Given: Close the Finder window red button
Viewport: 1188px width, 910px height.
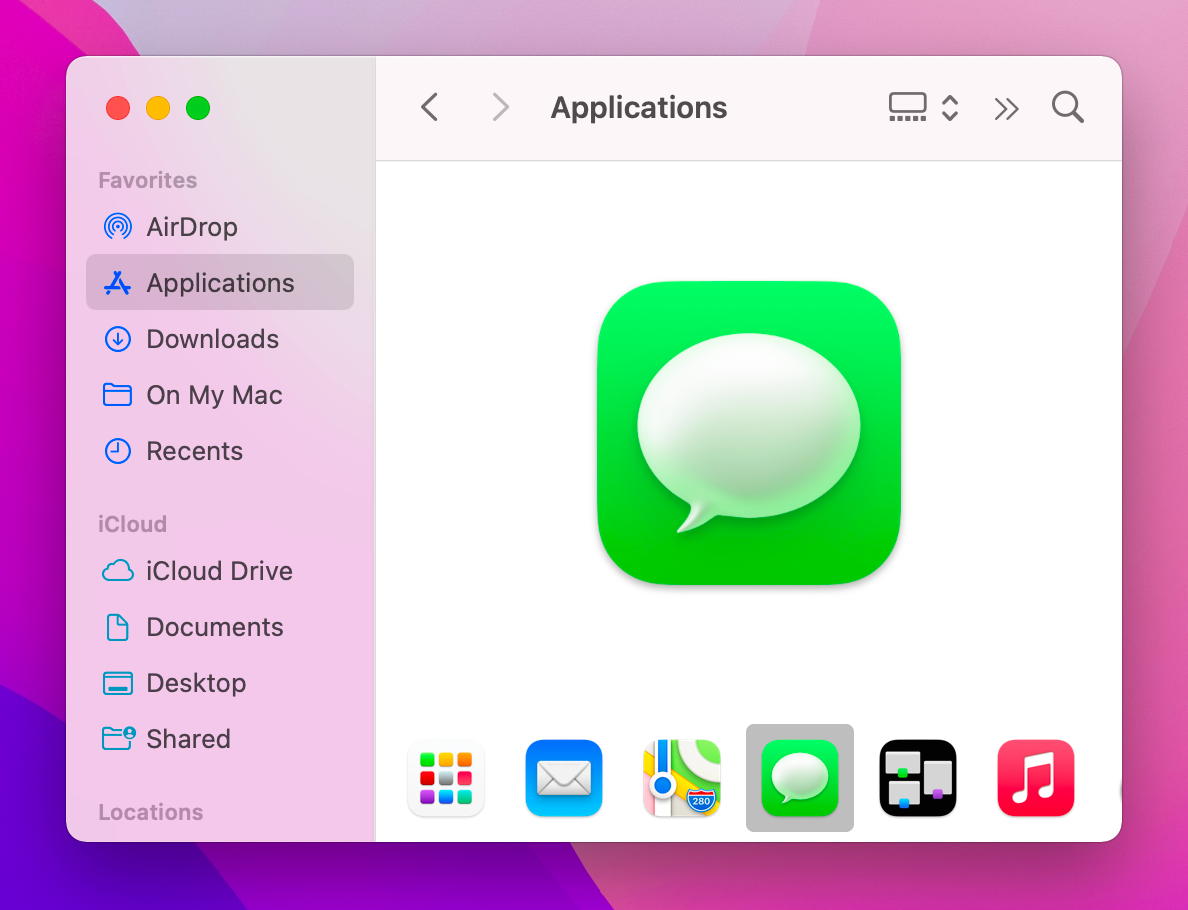Looking at the screenshot, I should click(118, 108).
